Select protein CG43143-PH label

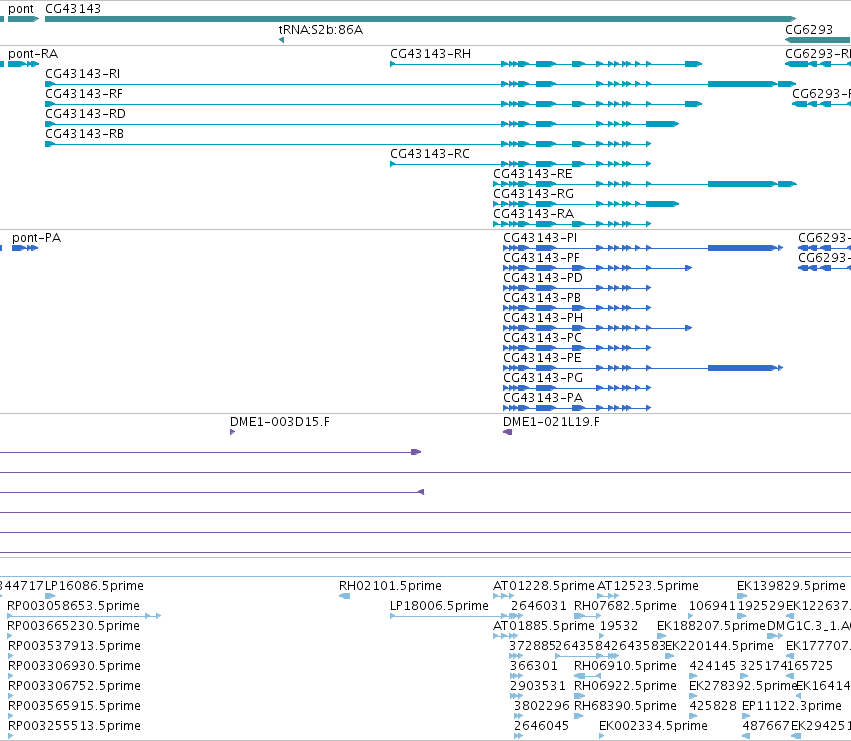pyautogui.click(x=543, y=318)
